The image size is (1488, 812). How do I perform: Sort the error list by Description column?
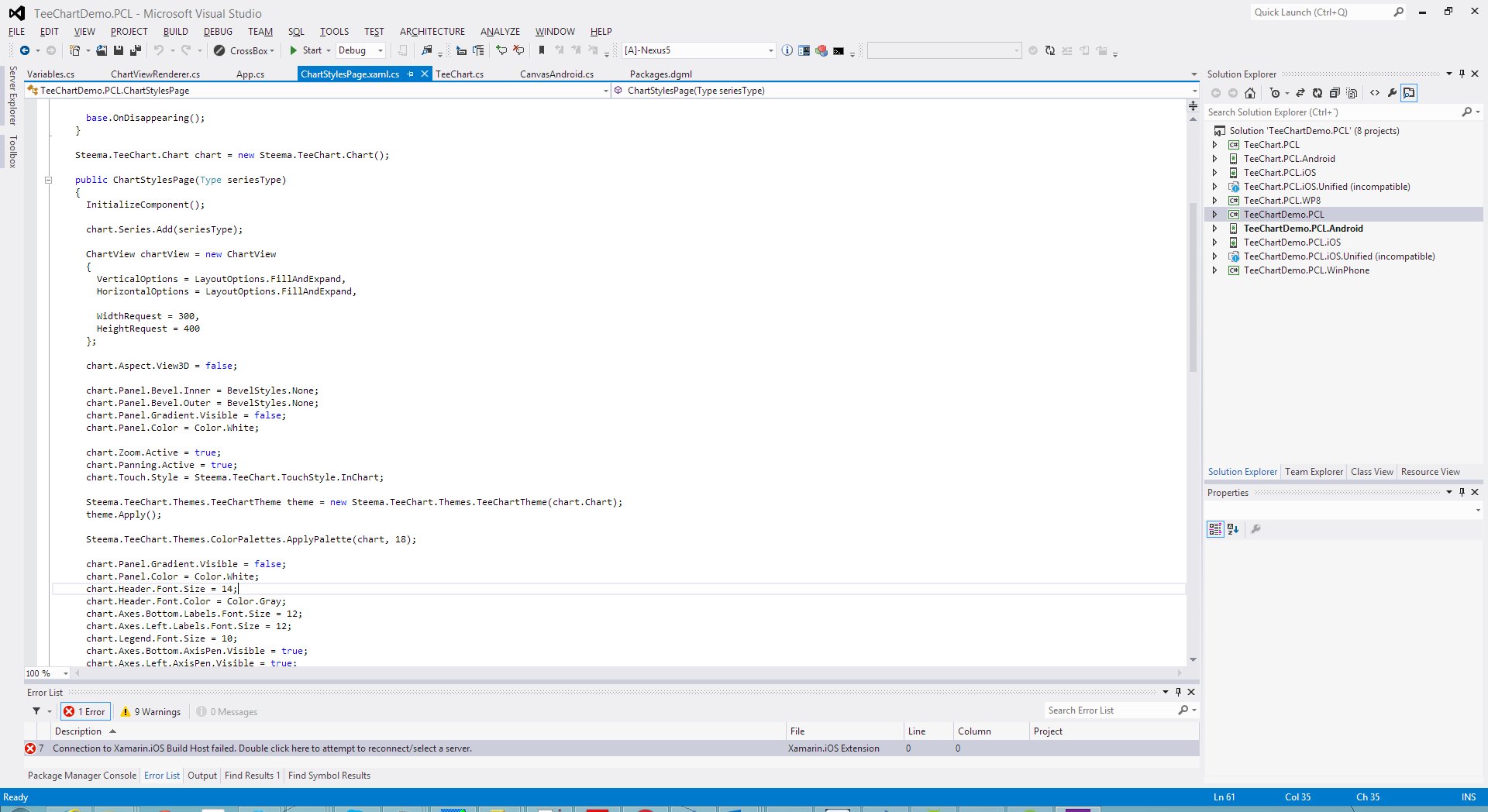coord(418,731)
